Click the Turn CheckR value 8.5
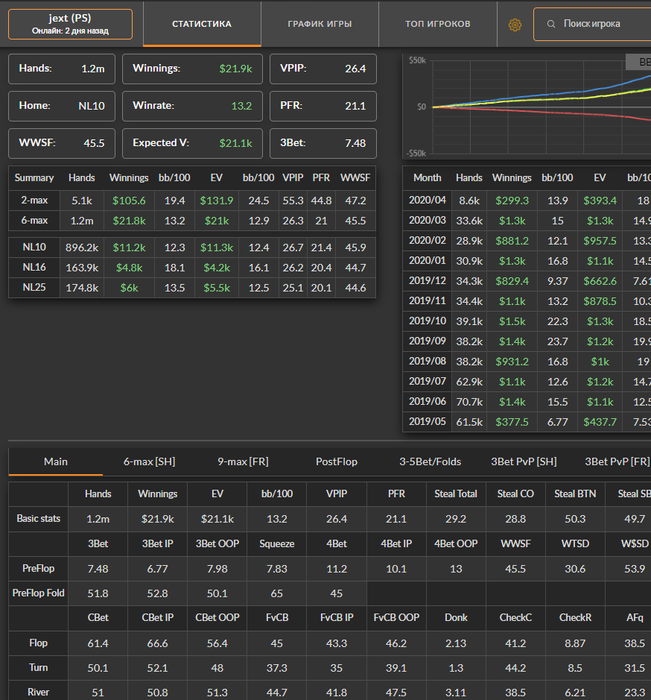Viewport: 651px width, 700px height. [x=575, y=668]
